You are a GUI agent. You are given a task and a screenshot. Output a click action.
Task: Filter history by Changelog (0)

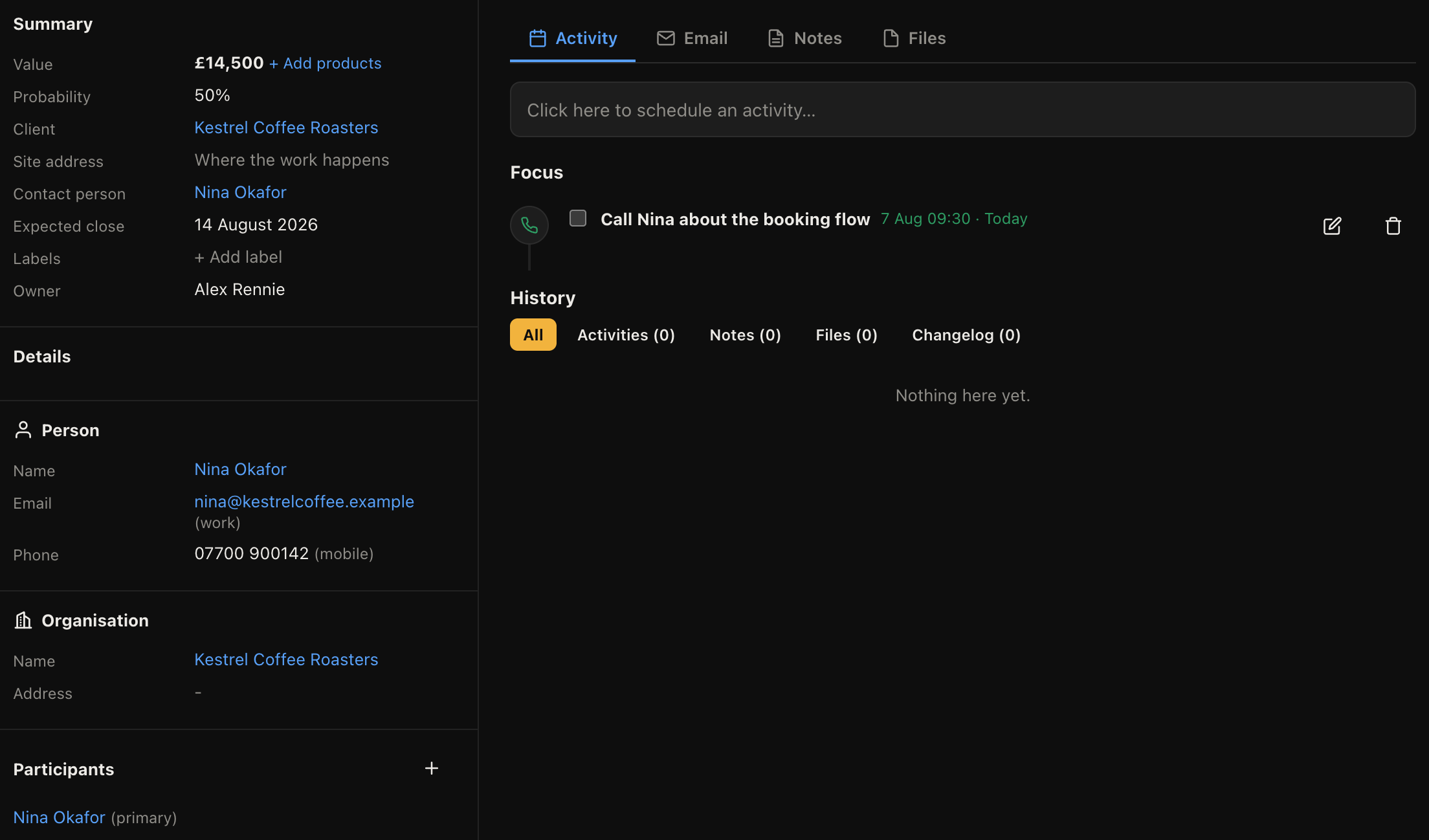966,335
